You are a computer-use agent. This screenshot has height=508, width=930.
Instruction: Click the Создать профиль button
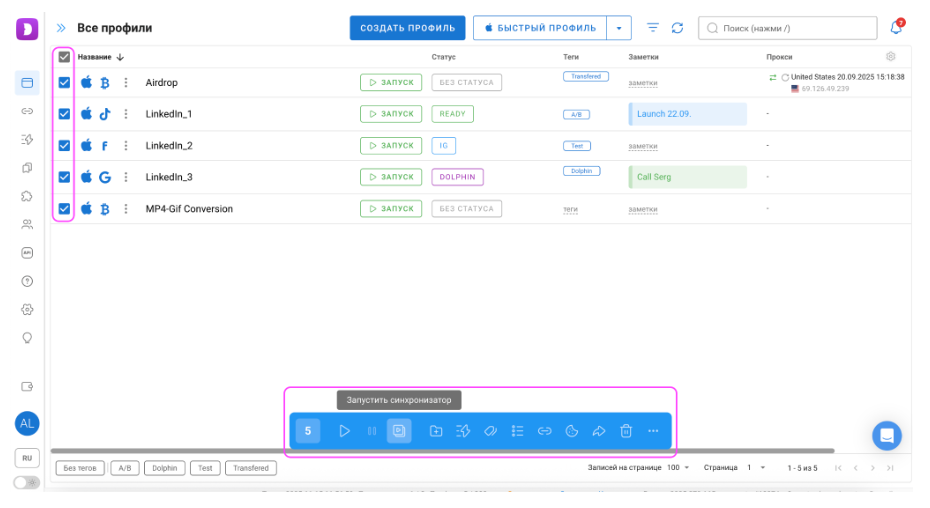point(407,28)
